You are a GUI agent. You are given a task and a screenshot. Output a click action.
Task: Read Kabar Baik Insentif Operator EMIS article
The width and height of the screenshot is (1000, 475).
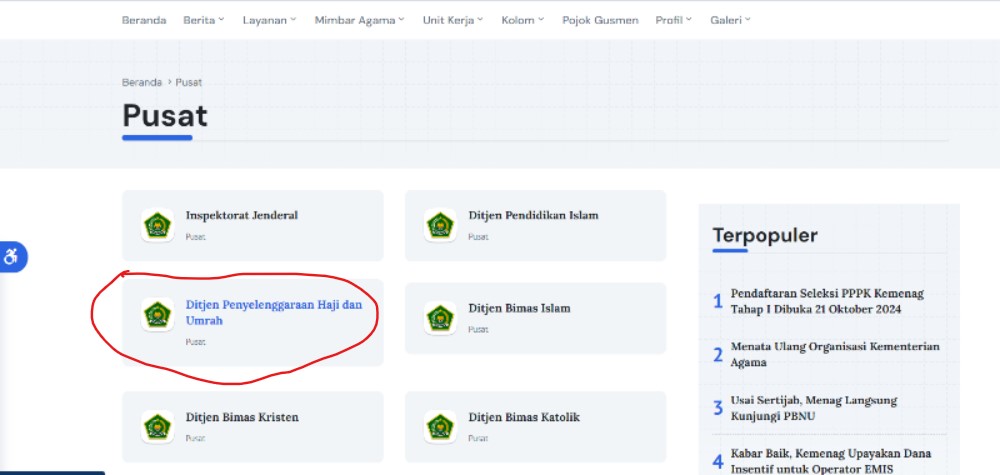830,461
